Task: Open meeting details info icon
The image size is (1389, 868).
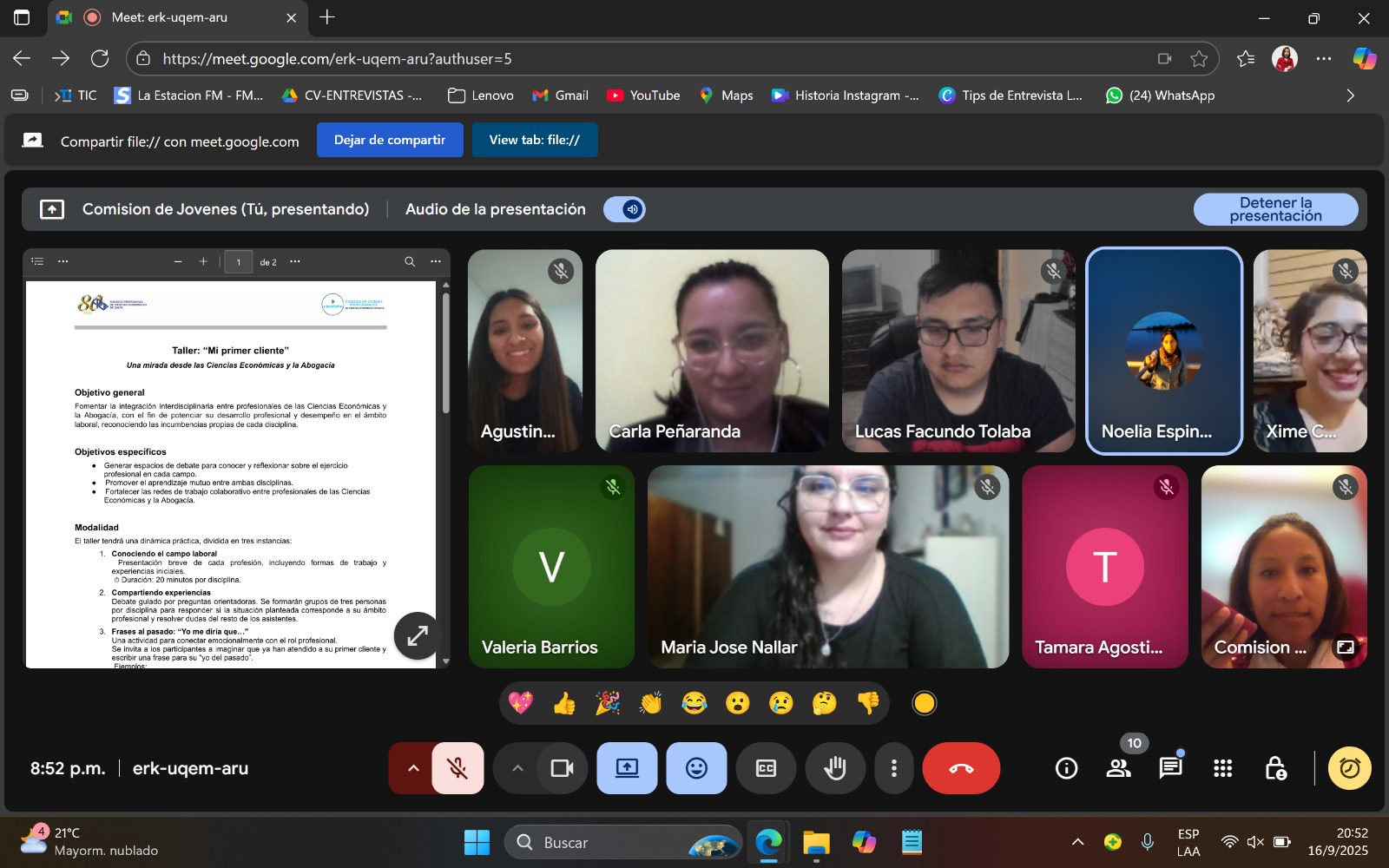Action: 1066,768
